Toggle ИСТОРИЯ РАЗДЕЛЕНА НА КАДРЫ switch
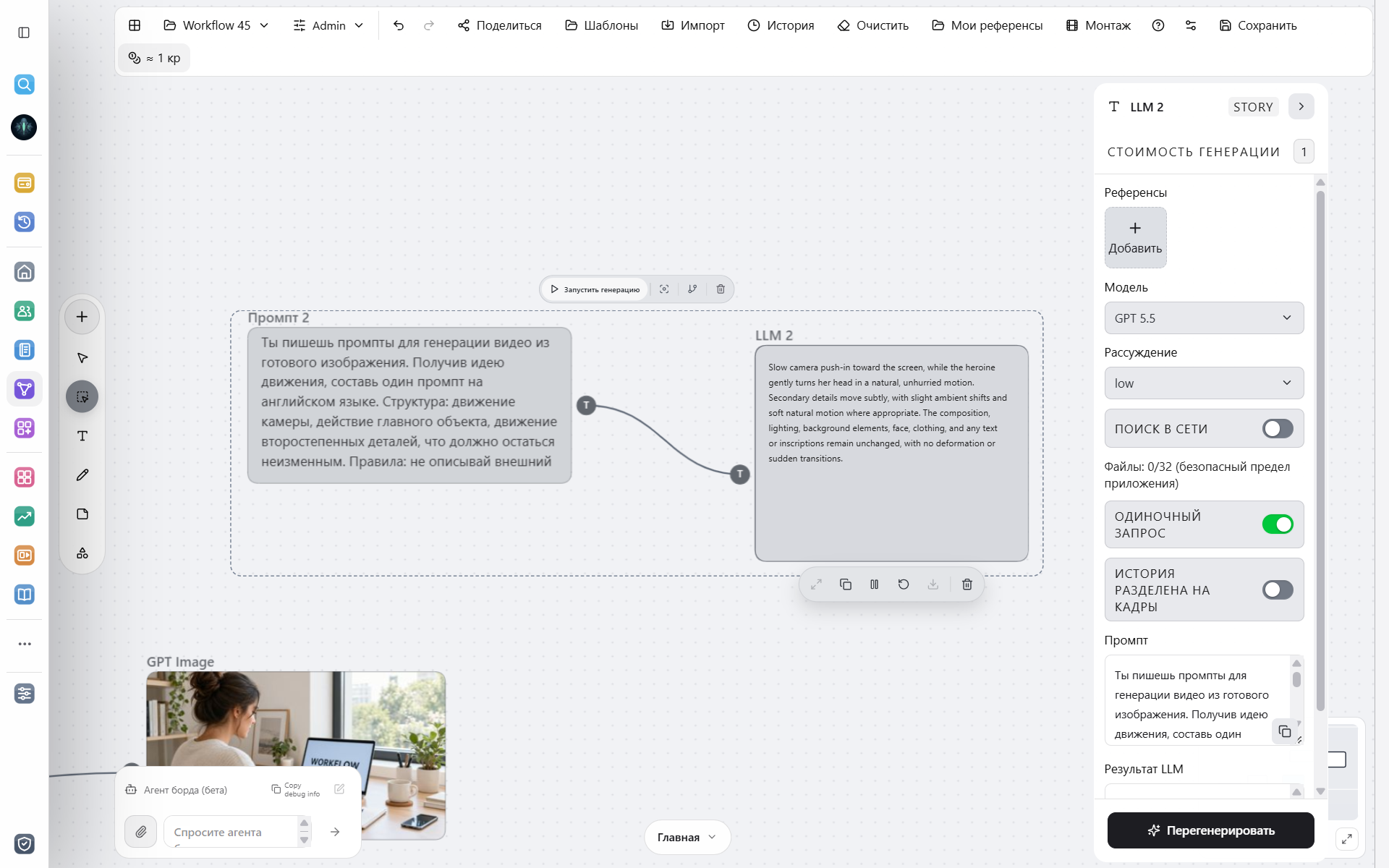 (x=1278, y=590)
